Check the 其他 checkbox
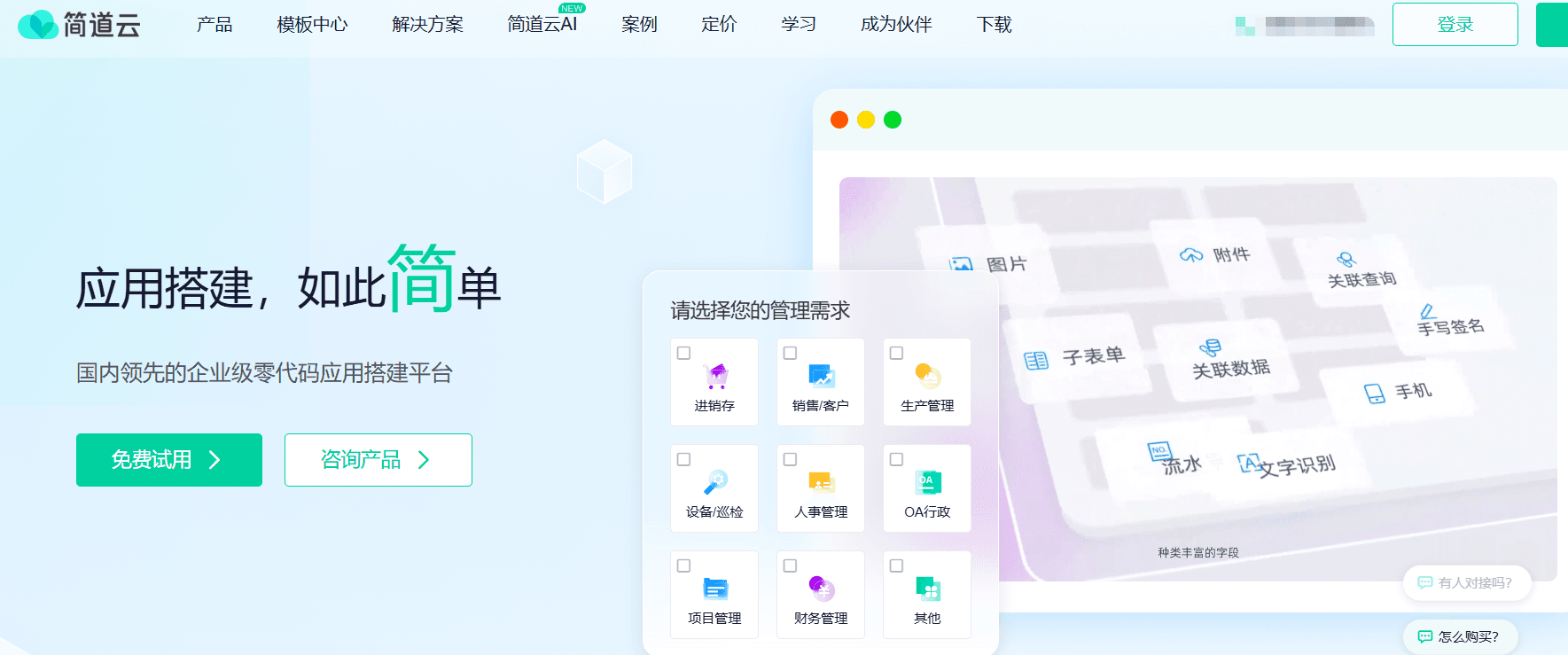 (x=896, y=565)
